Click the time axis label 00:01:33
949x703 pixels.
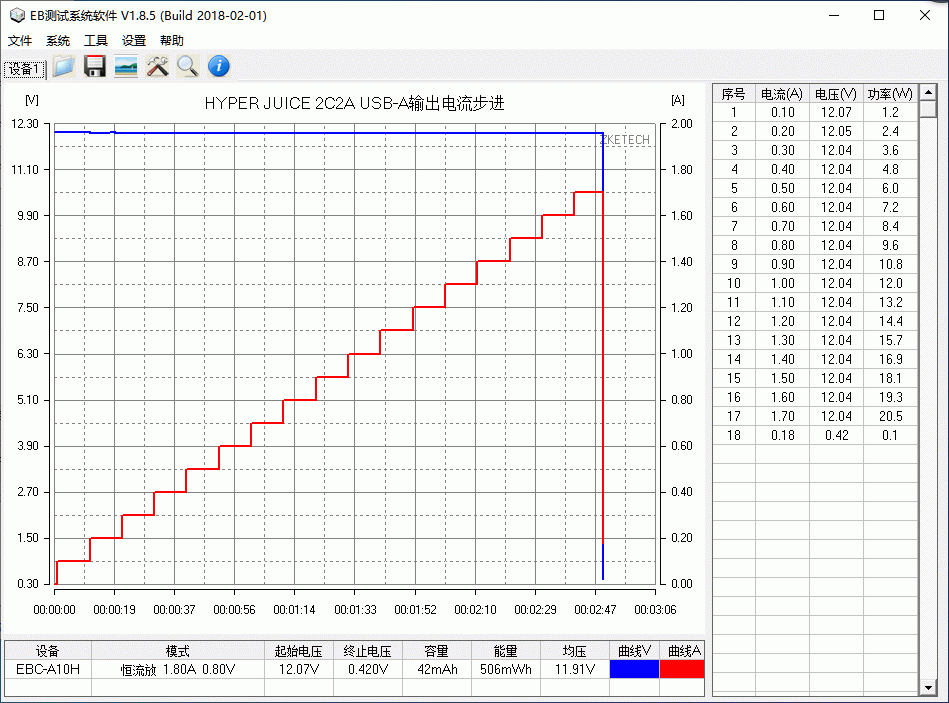pyautogui.click(x=355, y=610)
